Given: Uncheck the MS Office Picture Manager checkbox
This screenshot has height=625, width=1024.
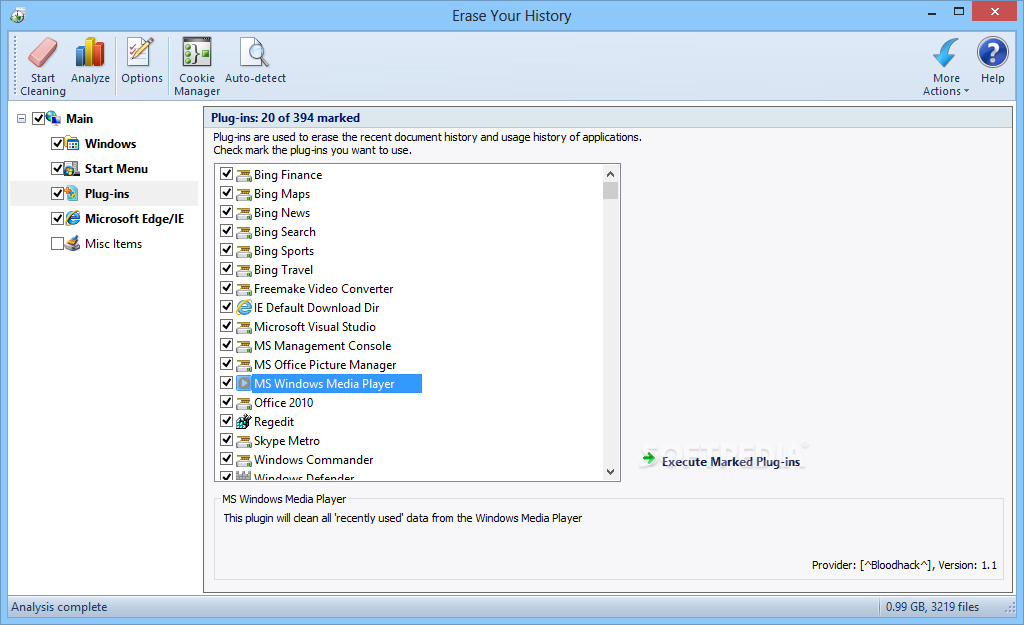Looking at the screenshot, I should [227, 364].
